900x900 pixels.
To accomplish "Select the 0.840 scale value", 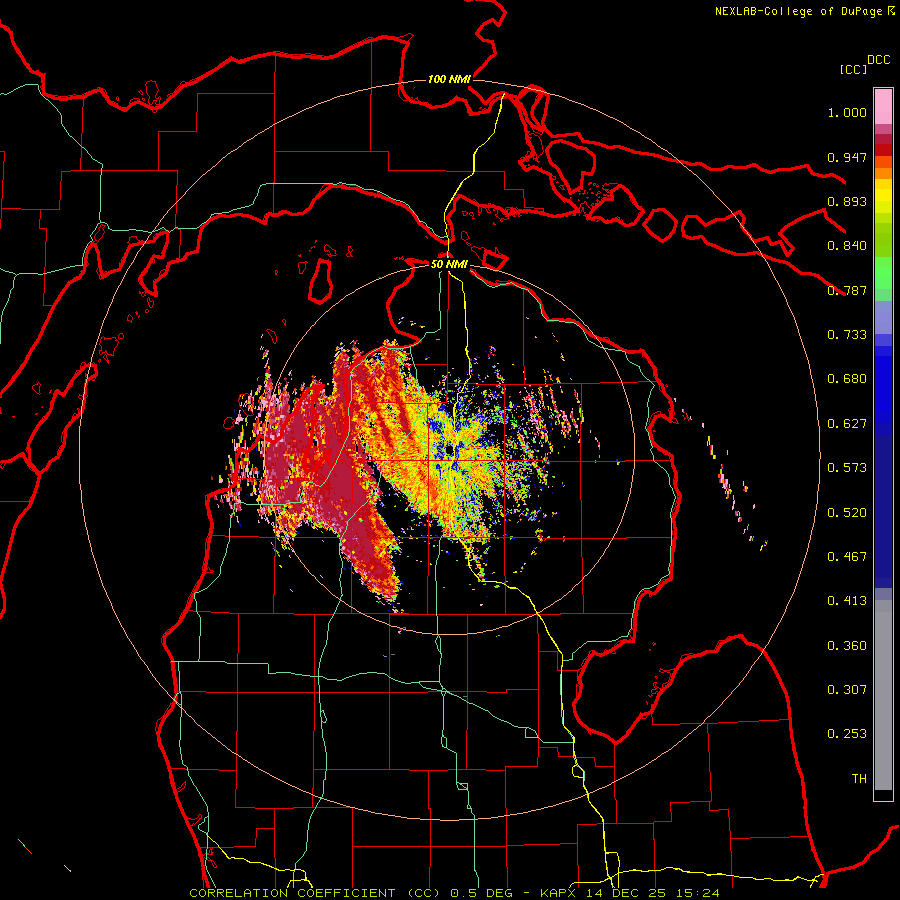I will click(847, 246).
